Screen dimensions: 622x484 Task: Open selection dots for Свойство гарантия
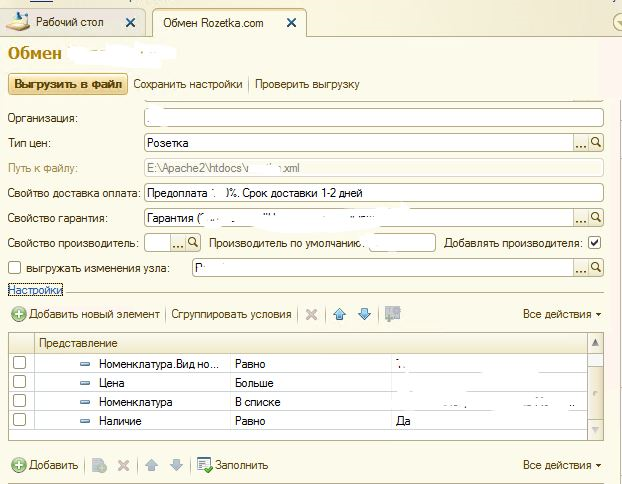pos(581,218)
